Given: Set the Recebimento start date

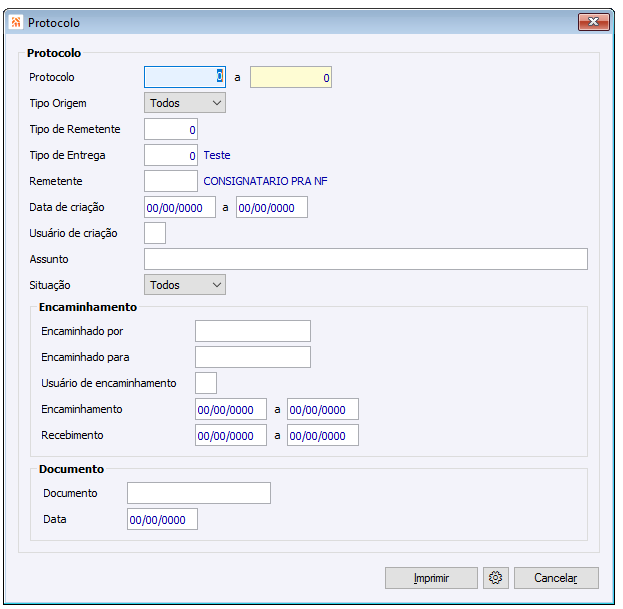Looking at the screenshot, I should [x=231, y=435].
